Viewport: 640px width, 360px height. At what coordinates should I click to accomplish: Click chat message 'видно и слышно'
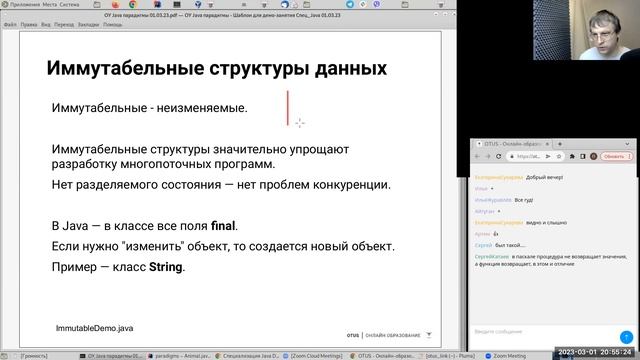click(546, 222)
